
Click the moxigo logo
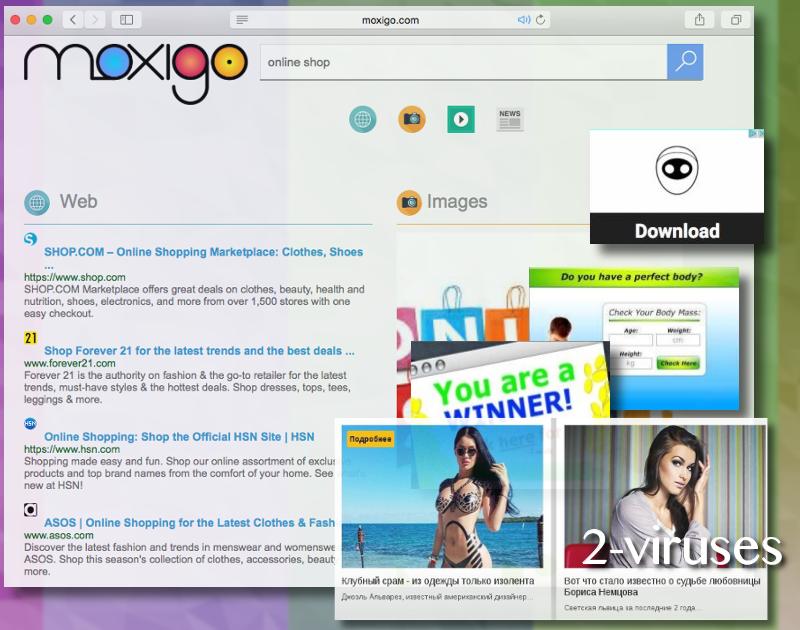136,72
